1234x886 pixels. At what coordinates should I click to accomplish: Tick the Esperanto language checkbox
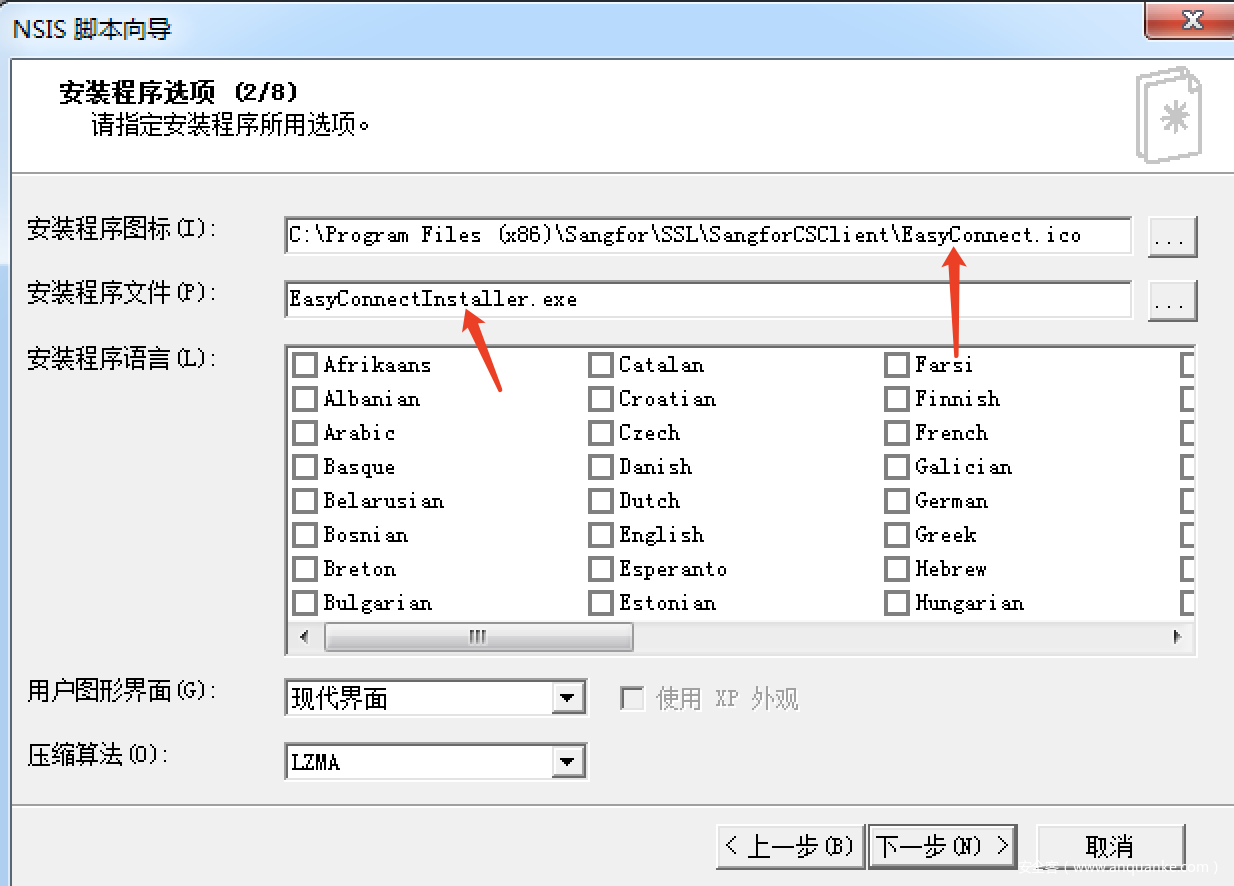point(601,569)
